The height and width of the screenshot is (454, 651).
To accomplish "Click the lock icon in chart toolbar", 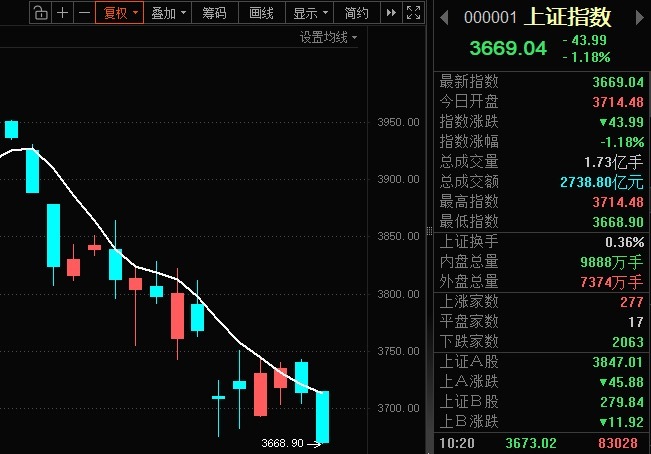I will click(41, 13).
